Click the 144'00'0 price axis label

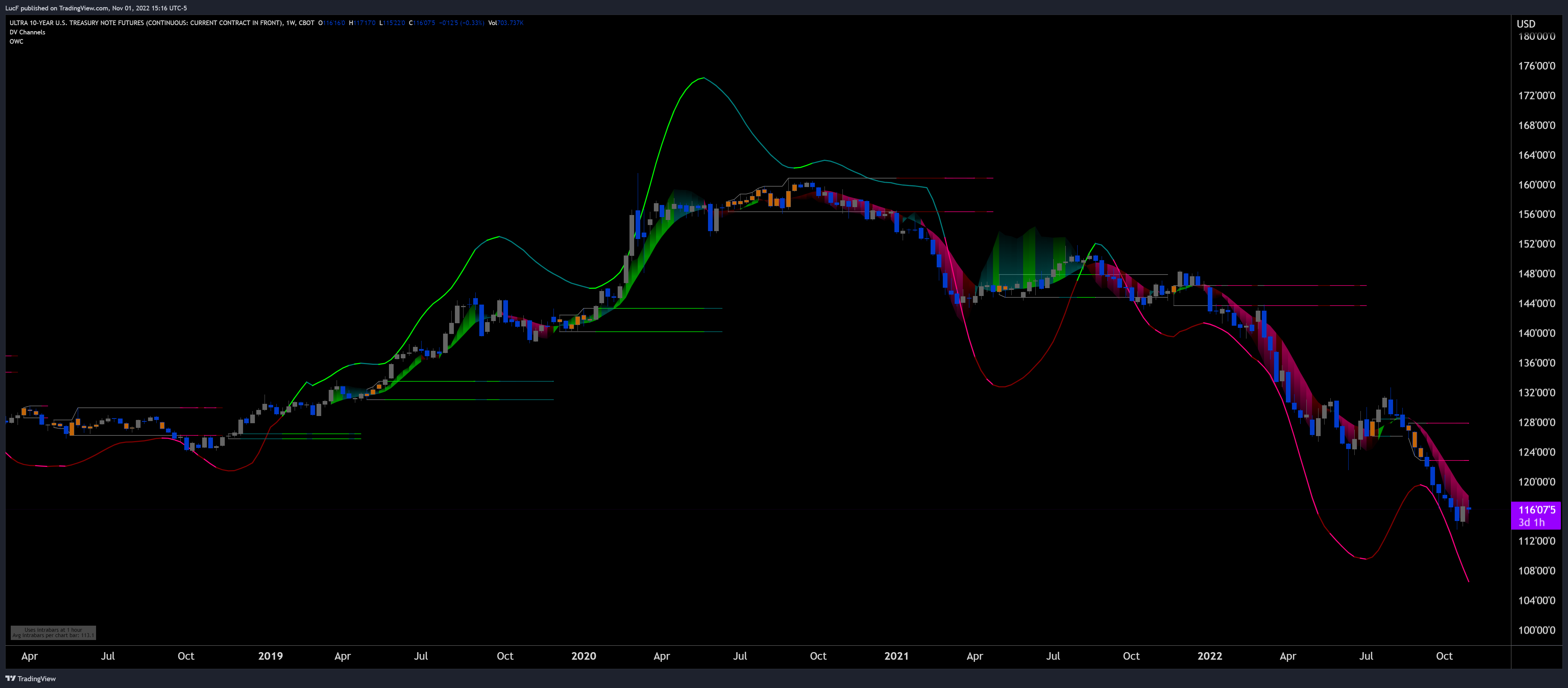1536,304
